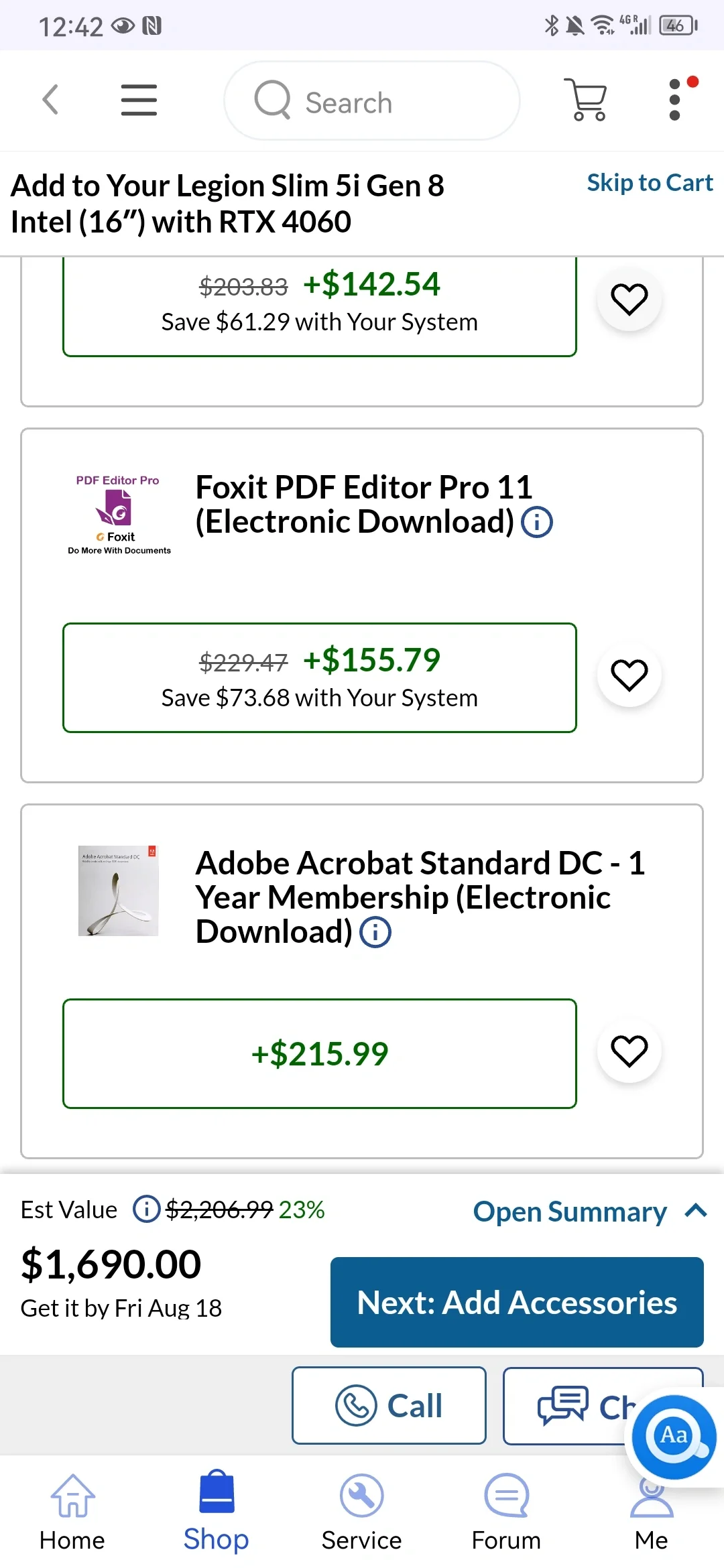Switch to the Service tab
The image size is (724, 1568).
coord(361,1513)
